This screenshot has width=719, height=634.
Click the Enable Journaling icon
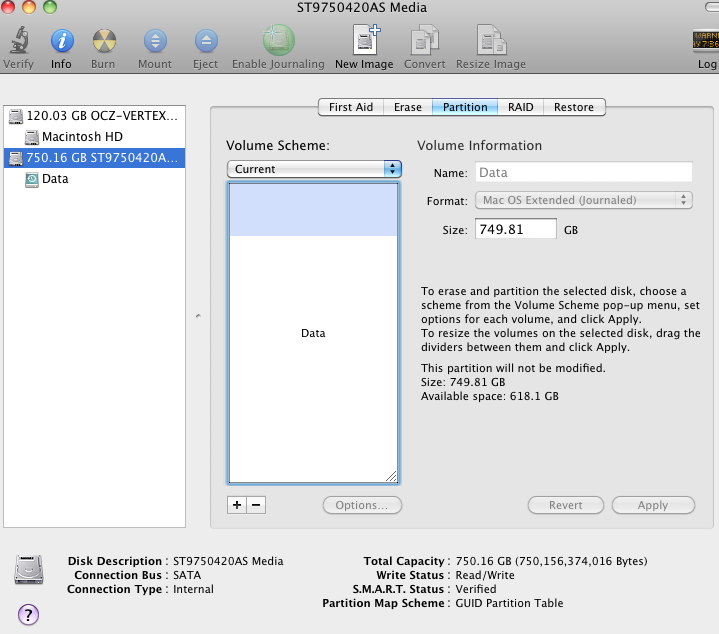278,40
